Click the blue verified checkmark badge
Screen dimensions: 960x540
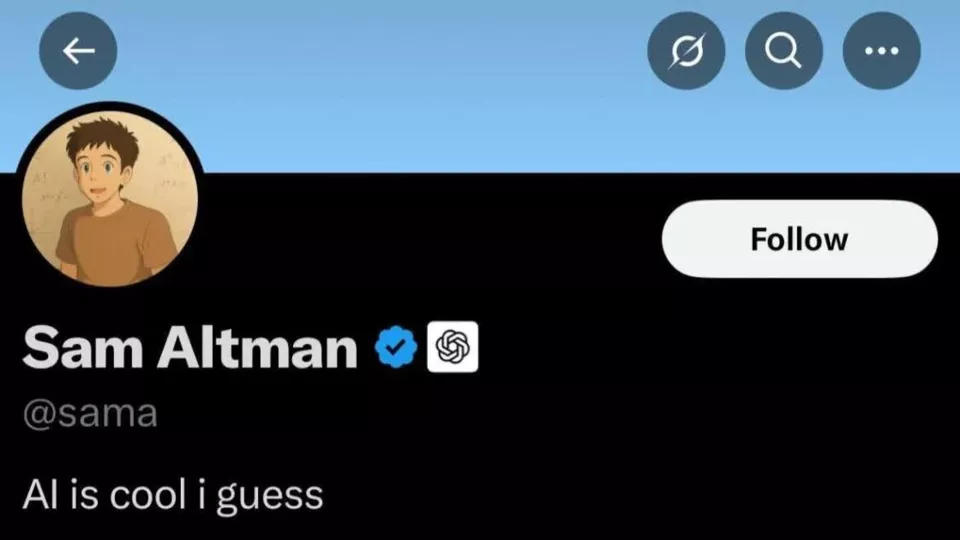395,347
